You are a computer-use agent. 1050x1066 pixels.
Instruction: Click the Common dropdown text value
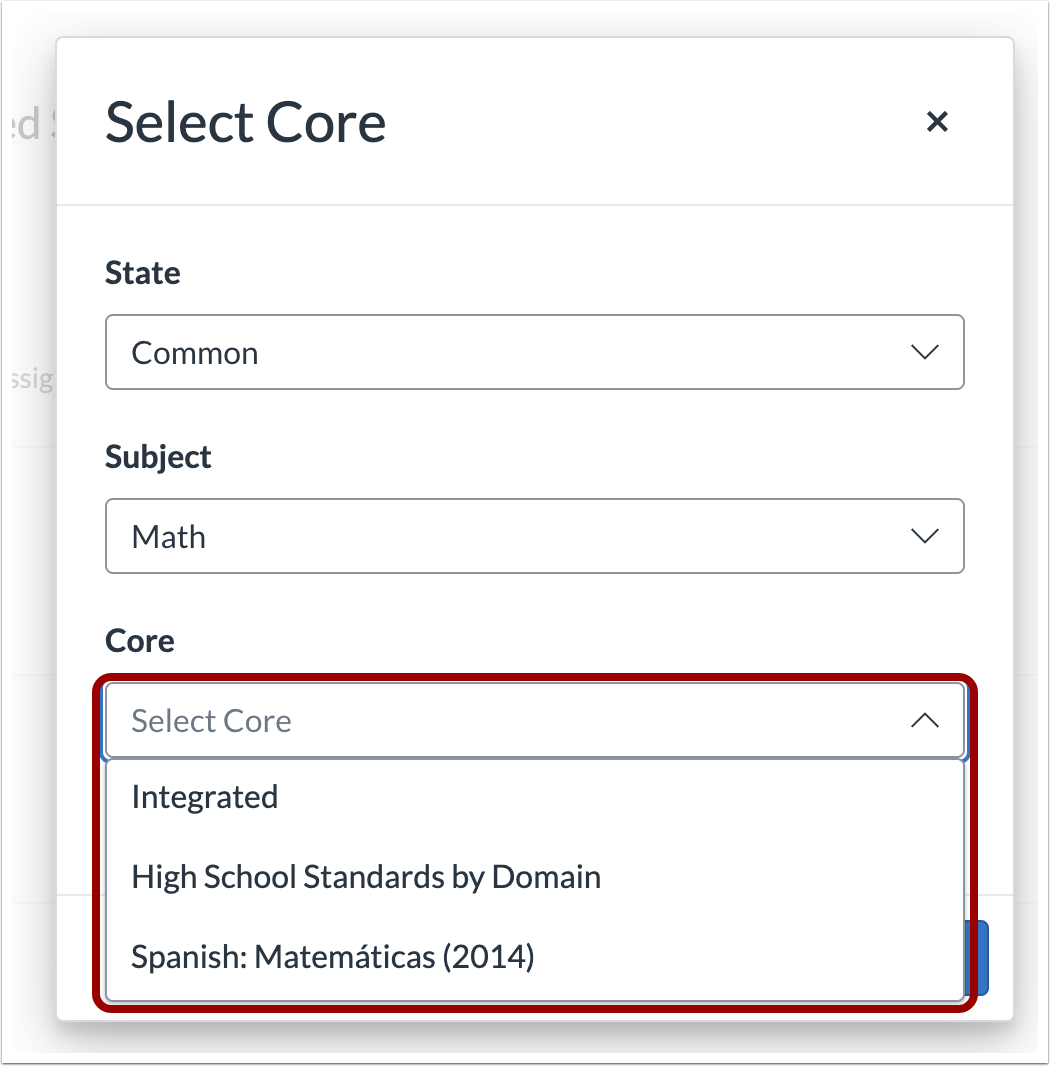click(195, 352)
